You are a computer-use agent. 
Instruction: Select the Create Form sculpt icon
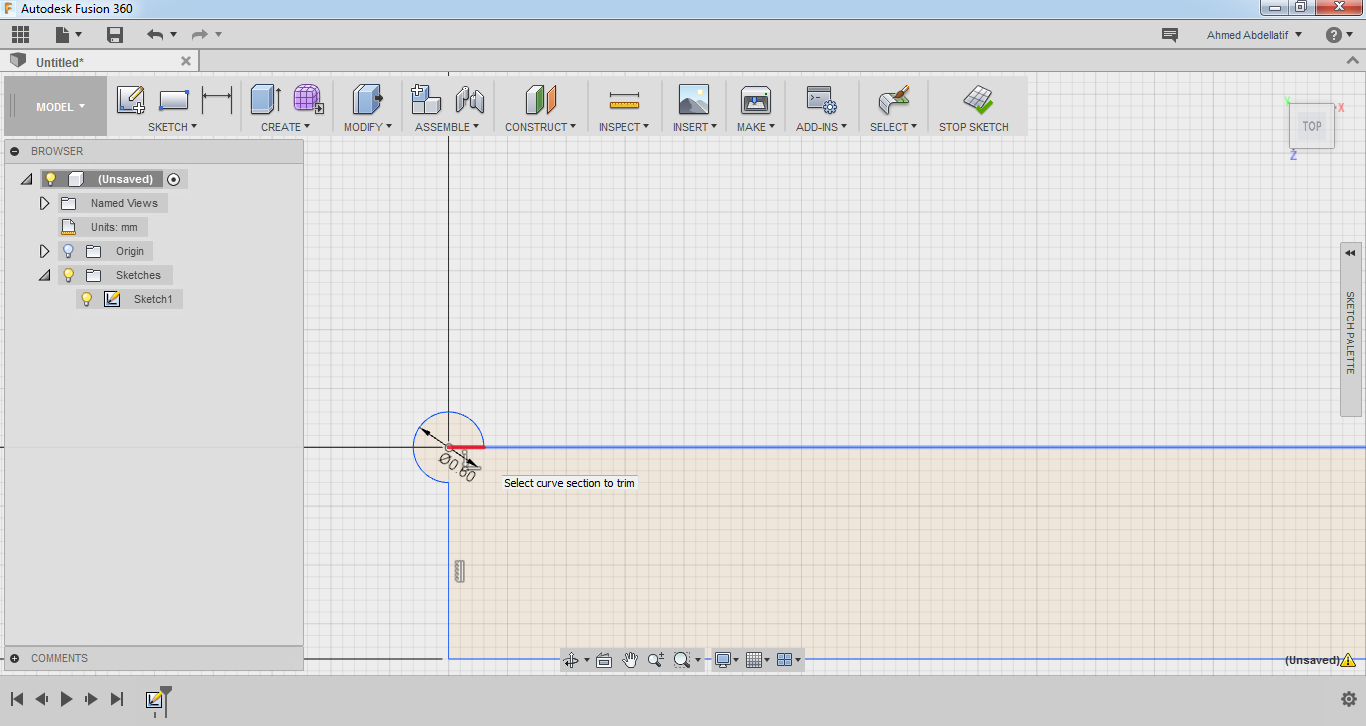point(308,99)
